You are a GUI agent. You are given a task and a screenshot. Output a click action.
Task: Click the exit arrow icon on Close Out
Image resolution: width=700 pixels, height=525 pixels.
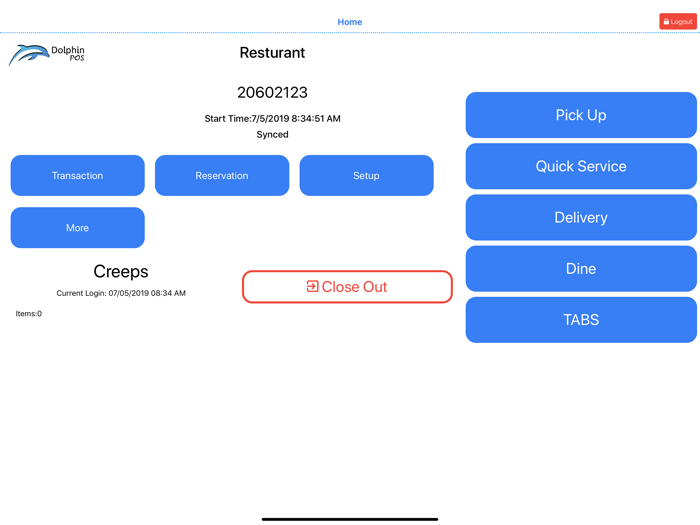pyautogui.click(x=312, y=286)
